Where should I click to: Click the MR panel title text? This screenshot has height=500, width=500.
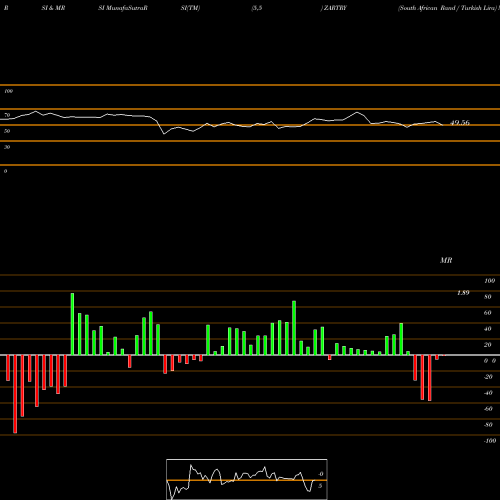coord(446,260)
